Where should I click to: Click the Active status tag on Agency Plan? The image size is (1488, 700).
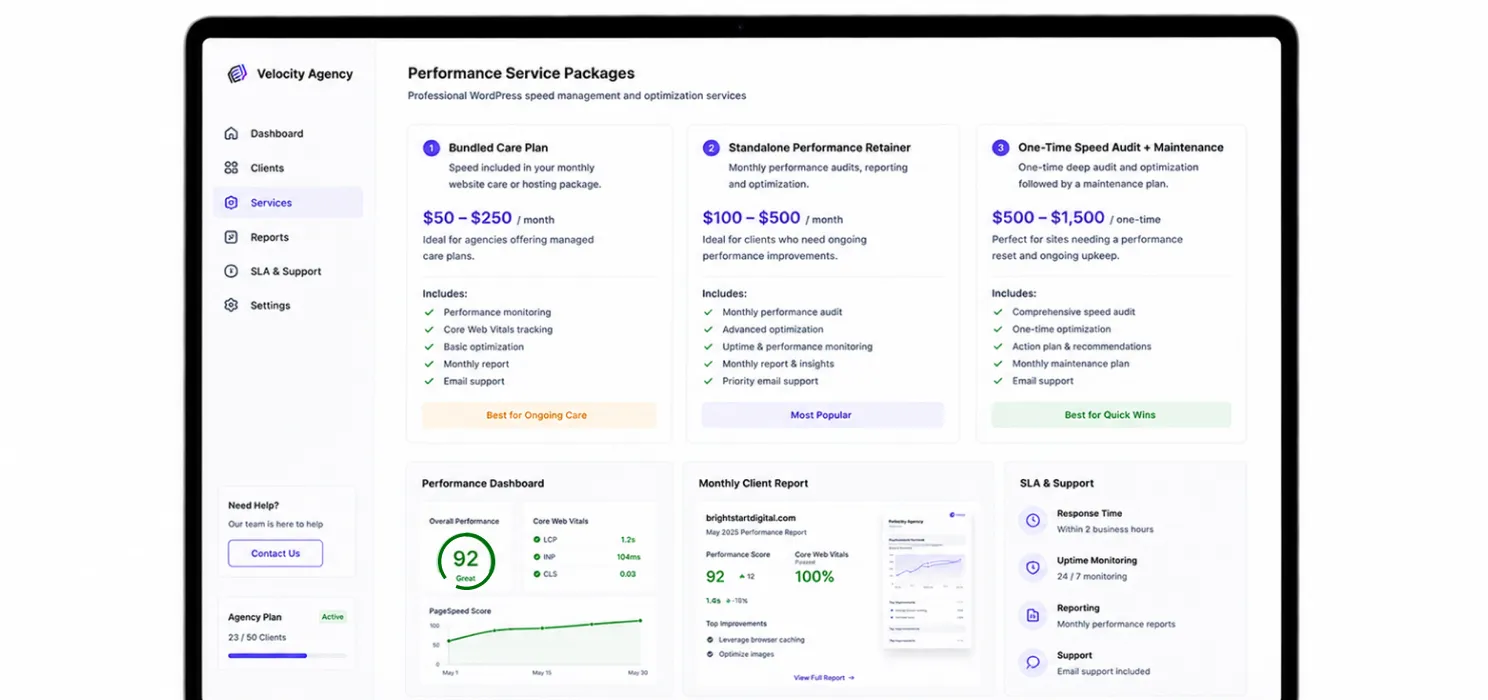[333, 617]
